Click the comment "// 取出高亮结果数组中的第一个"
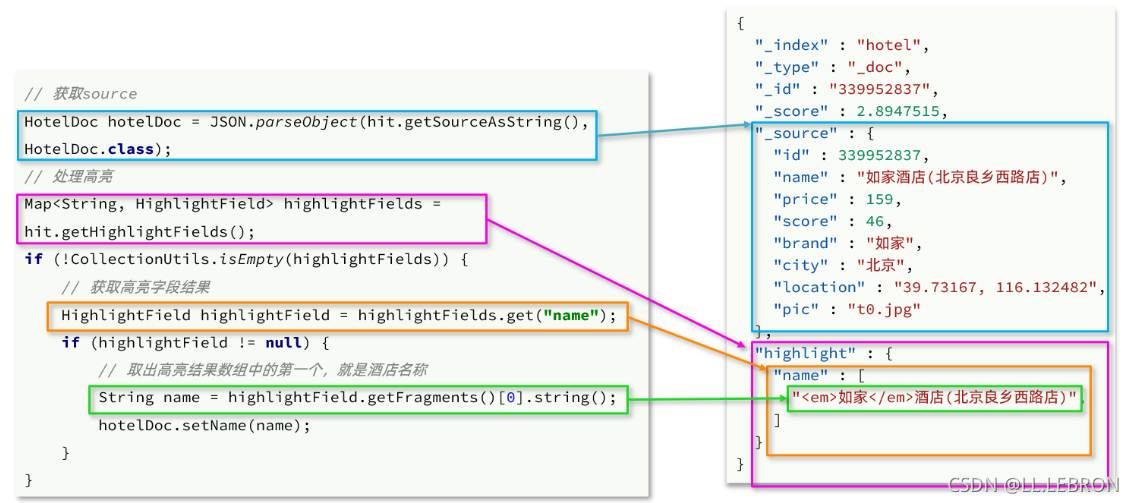Screen dimensions: 1134x503 tap(262, 370)
